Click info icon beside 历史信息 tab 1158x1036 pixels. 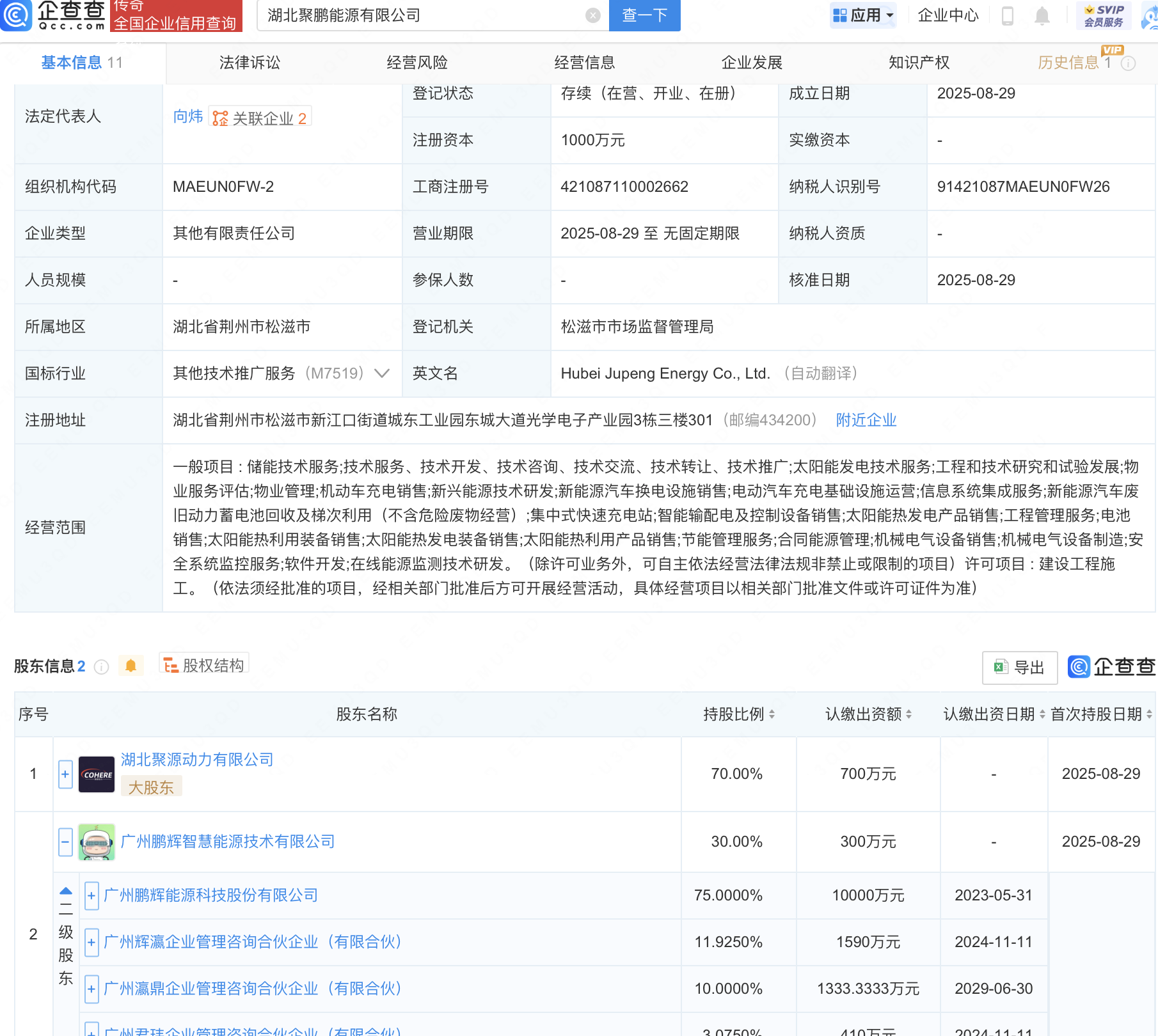click(x=1129, y=63)
